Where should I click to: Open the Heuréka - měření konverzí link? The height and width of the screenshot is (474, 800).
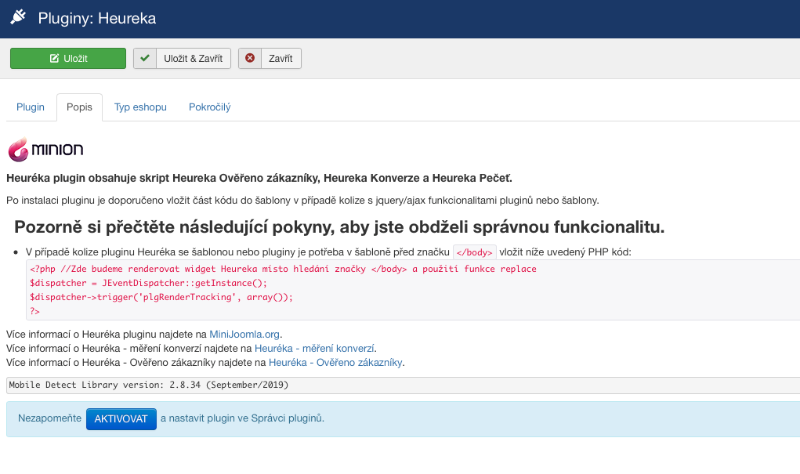pos(314,348)
